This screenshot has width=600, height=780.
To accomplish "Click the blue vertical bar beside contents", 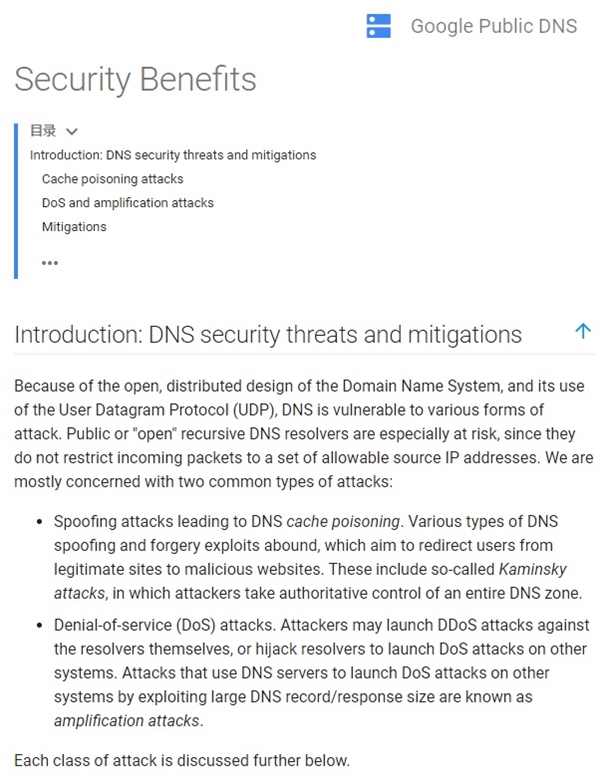I will click(x=16, y=200).
